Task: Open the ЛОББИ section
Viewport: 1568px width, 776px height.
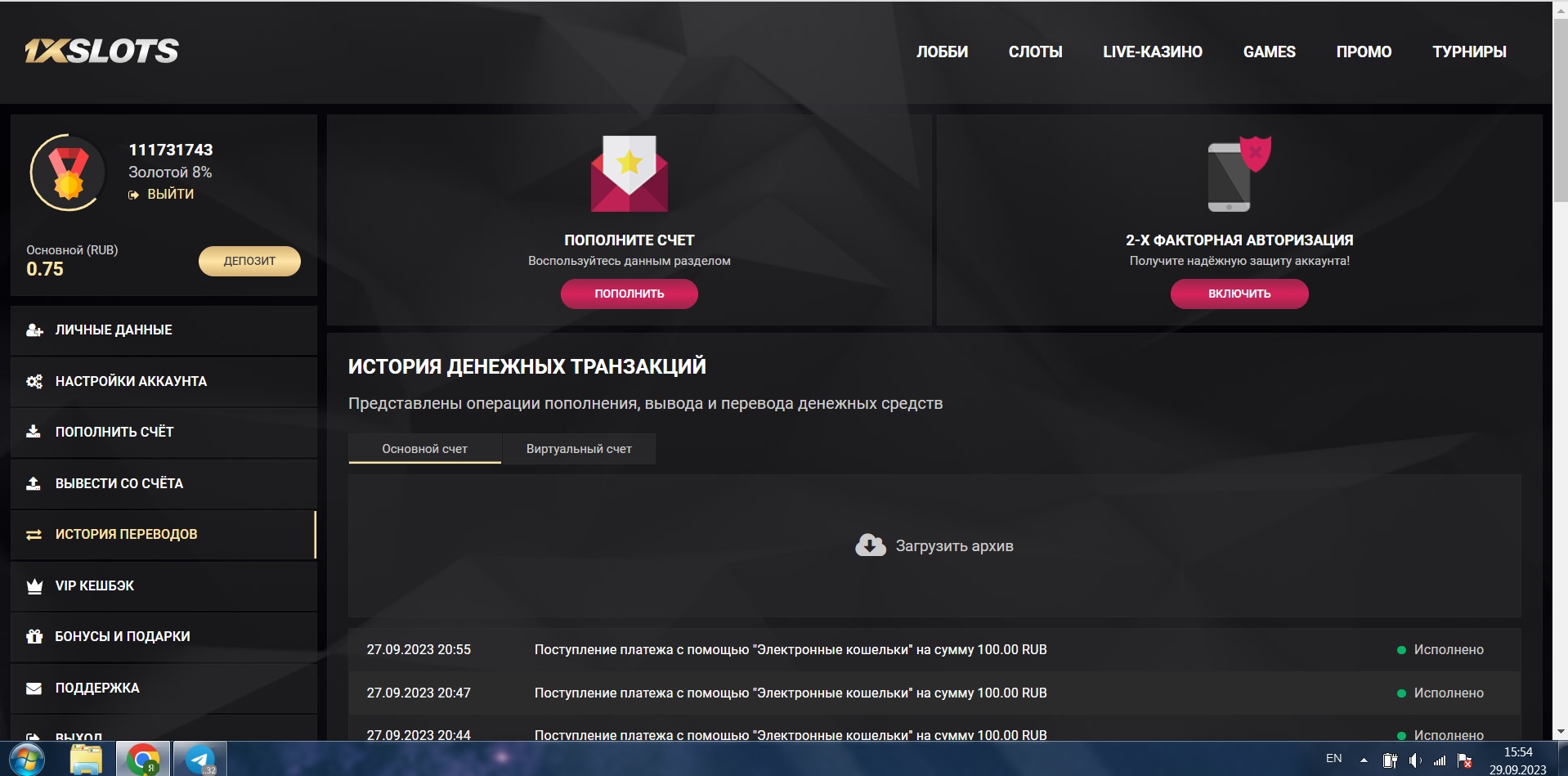Action: (x=942, y=52)
